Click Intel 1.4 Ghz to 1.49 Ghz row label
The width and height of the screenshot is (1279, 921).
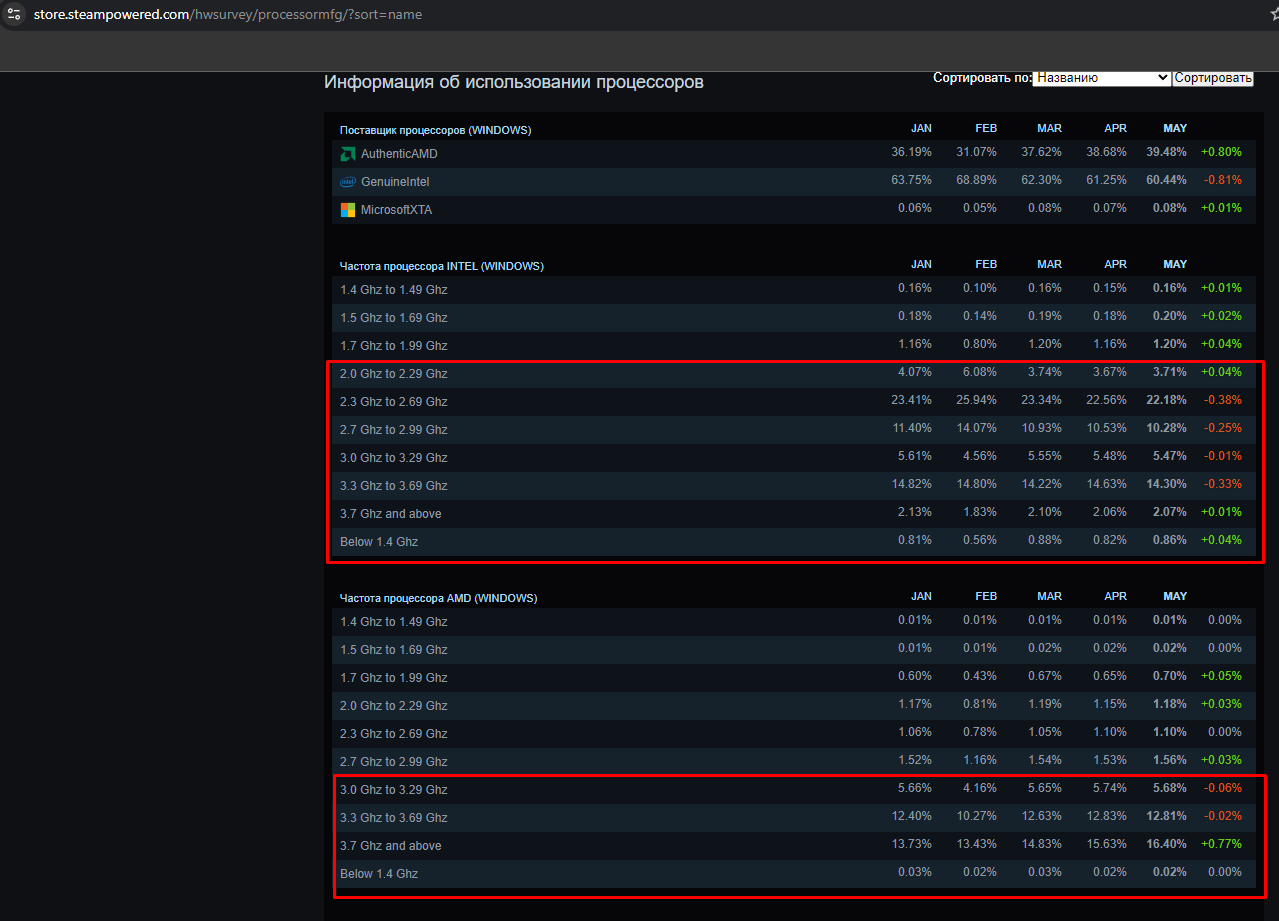click(394, 290)
